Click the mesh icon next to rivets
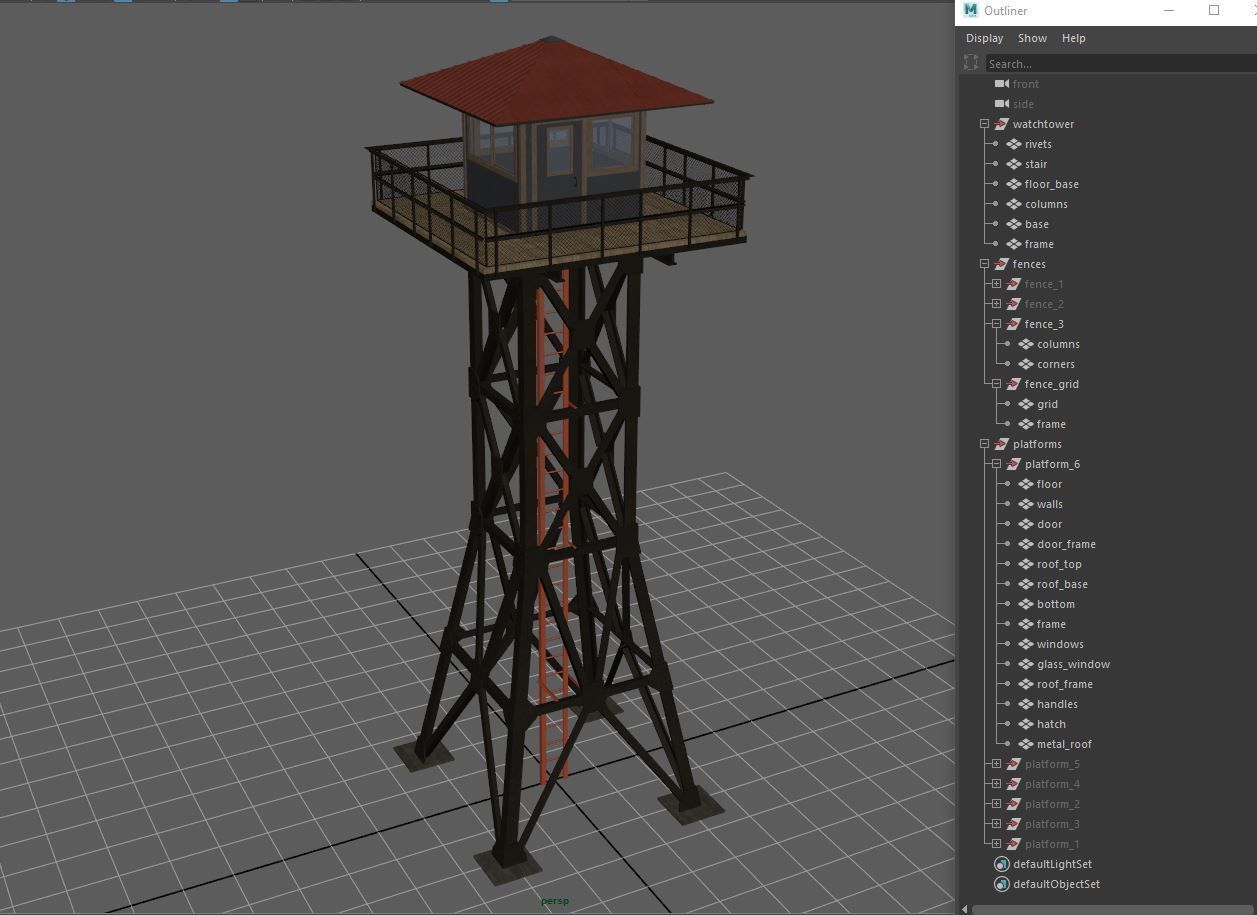 pyautogui.click(x=1014, y=144)
